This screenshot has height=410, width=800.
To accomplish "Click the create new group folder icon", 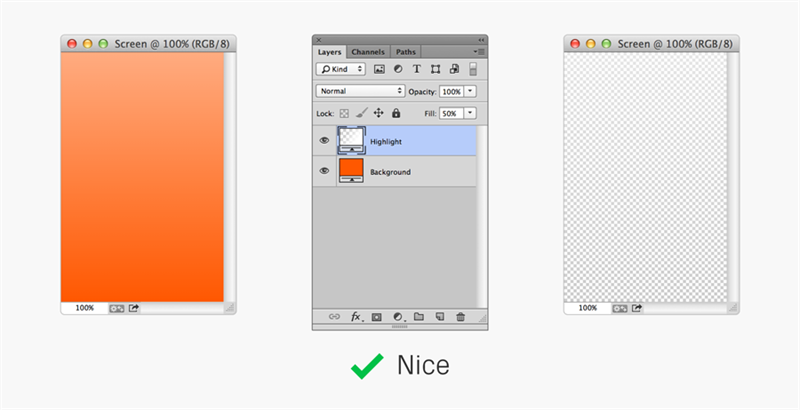I will (x=419, y=317).
